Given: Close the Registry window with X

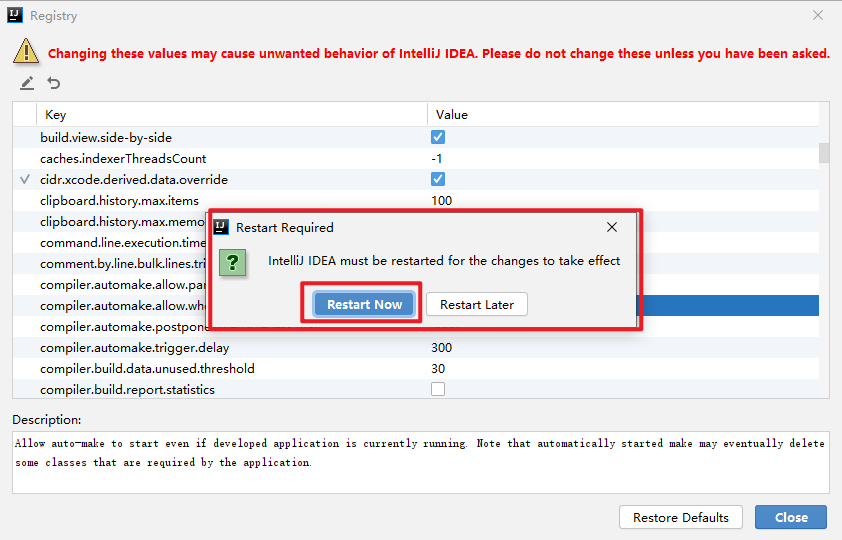Looking at the screenshot, I should (x=818, y=16).
